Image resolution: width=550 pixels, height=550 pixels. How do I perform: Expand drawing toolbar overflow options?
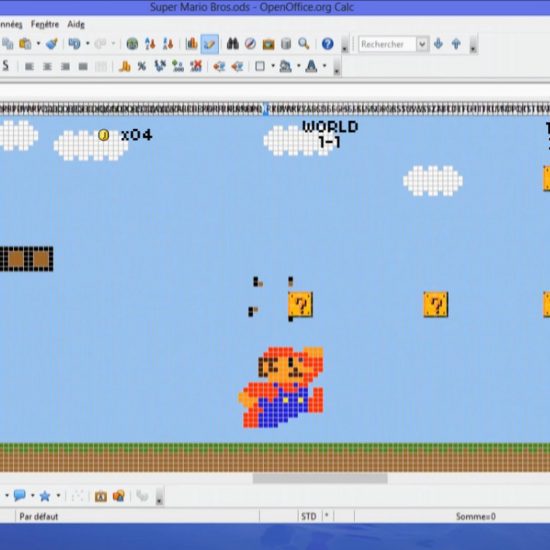pos(159,497)
